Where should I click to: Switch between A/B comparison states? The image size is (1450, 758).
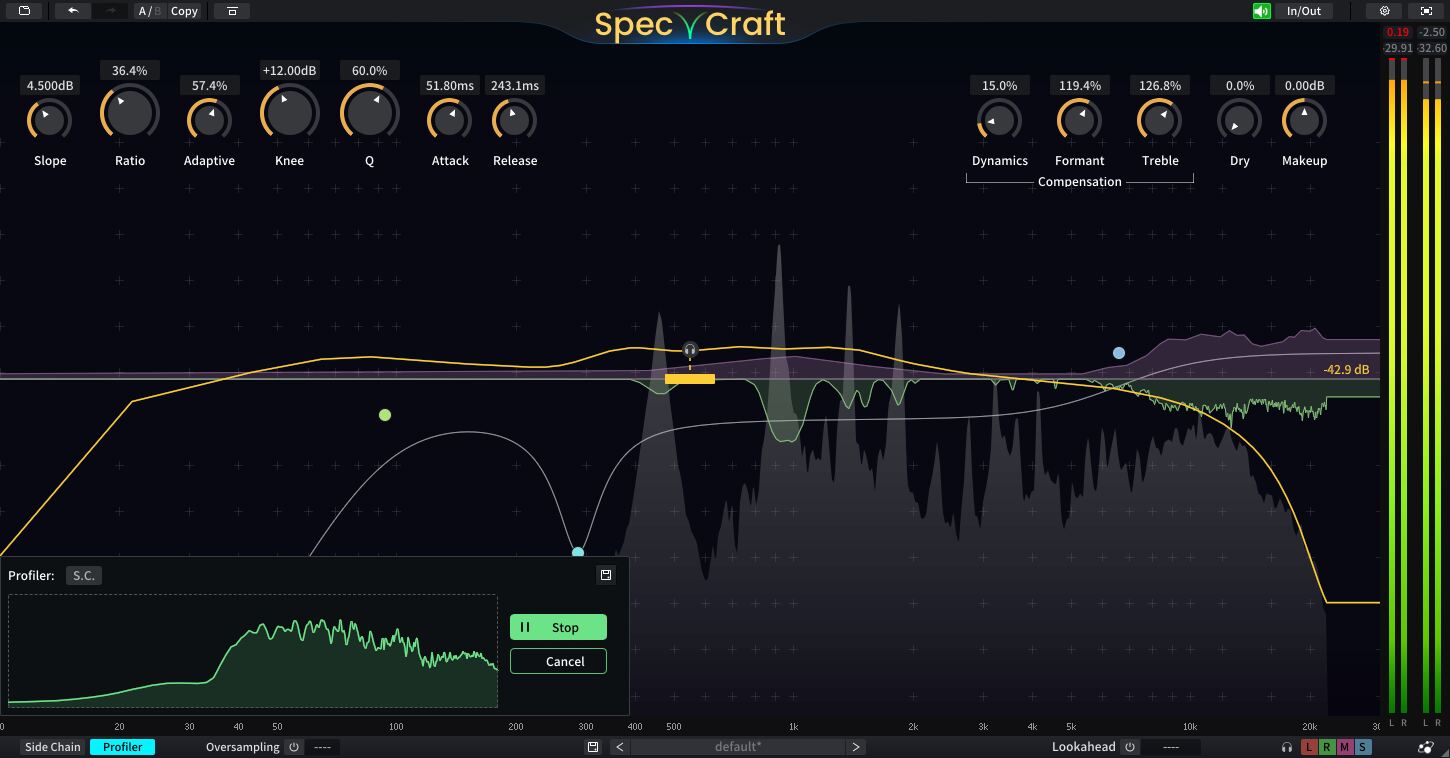pyautogui.click(x=147, y=11)
